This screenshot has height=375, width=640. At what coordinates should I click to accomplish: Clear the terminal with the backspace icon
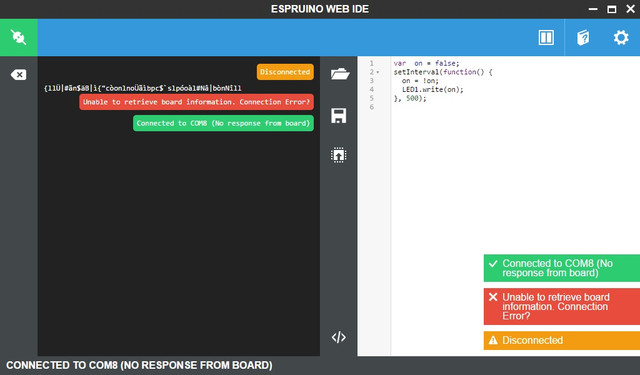coord(18,75)
